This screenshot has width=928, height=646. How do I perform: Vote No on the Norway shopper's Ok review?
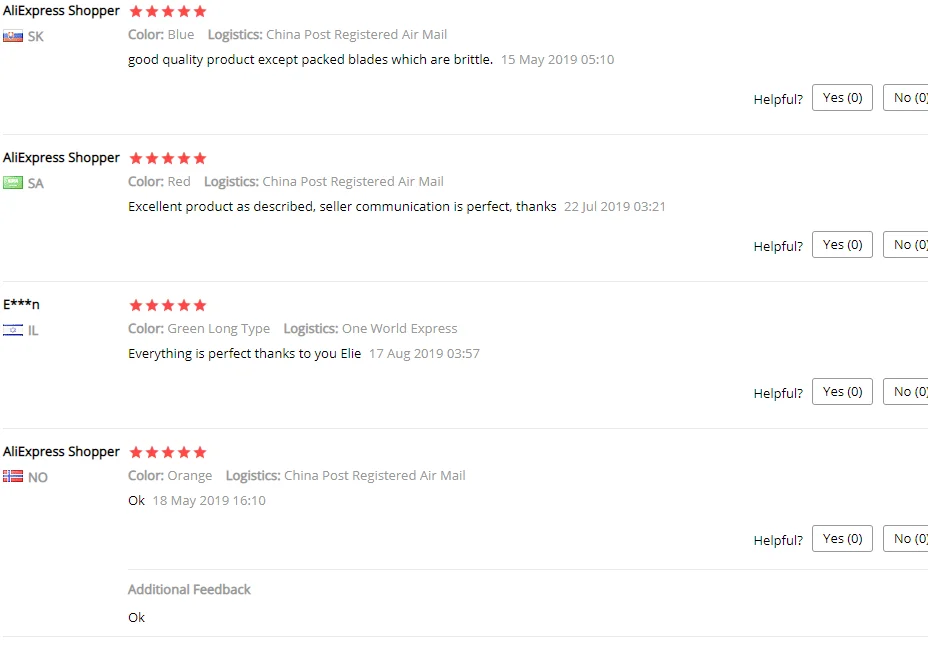(x=906, y=538)
